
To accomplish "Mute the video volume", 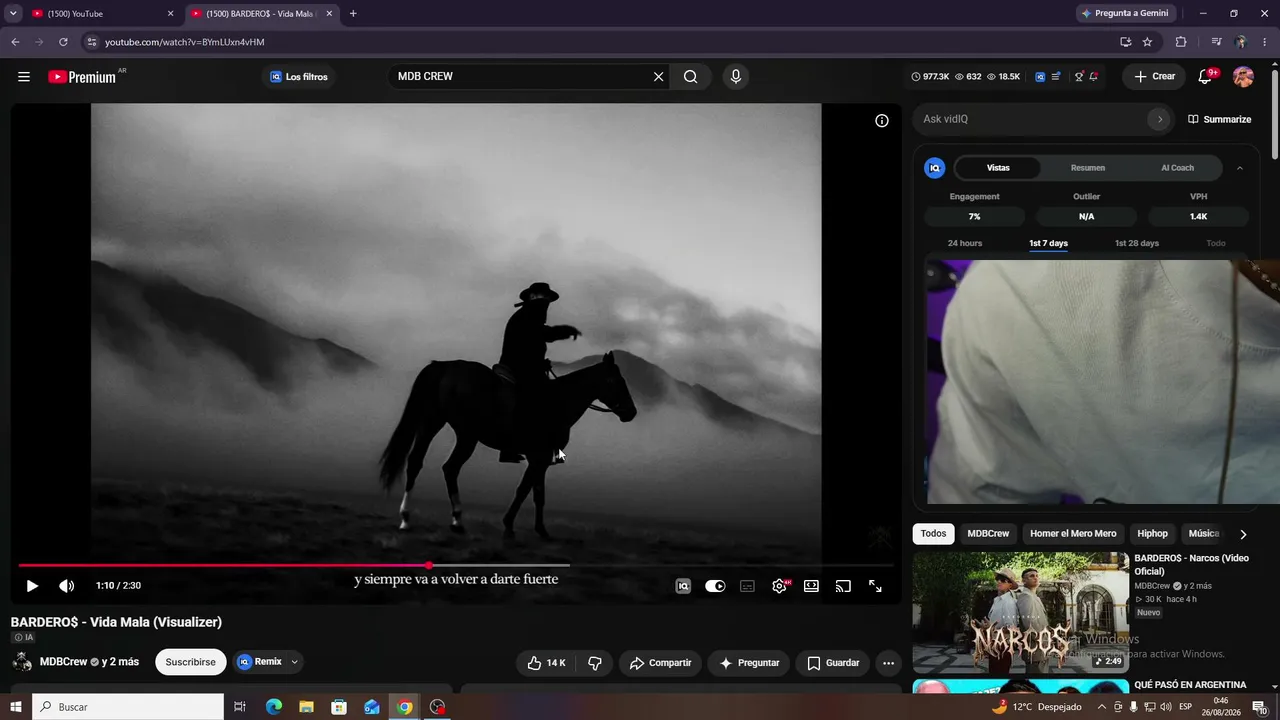I will click(x=67, y=586).
